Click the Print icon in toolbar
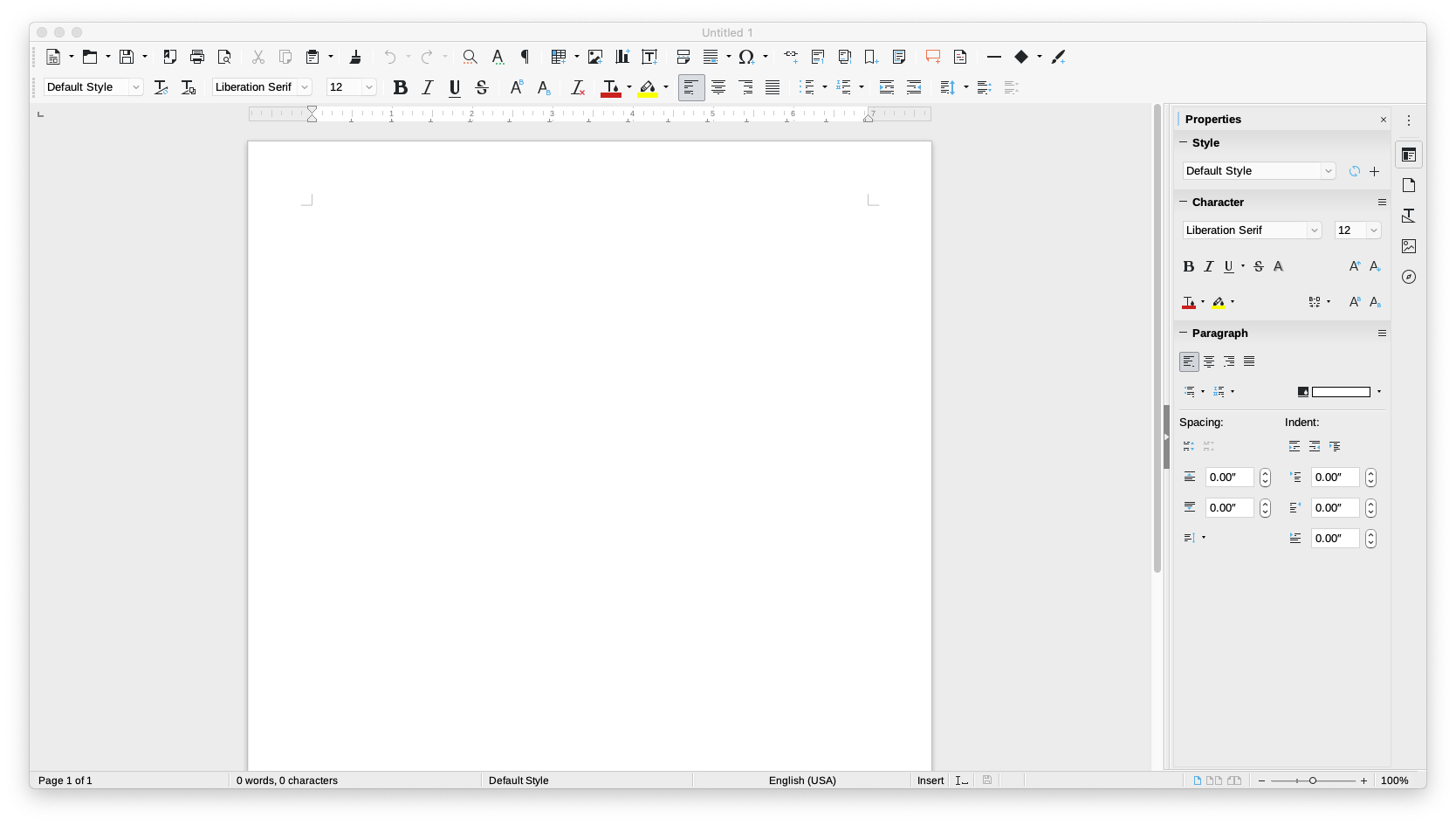The image size is (1456, 825). click(x=197, y=57)
